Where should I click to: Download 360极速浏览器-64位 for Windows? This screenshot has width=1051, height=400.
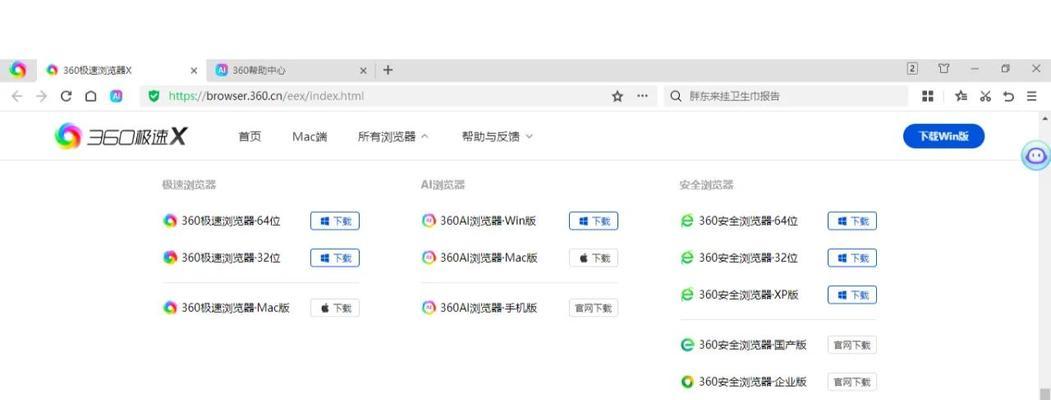[334, 221]
